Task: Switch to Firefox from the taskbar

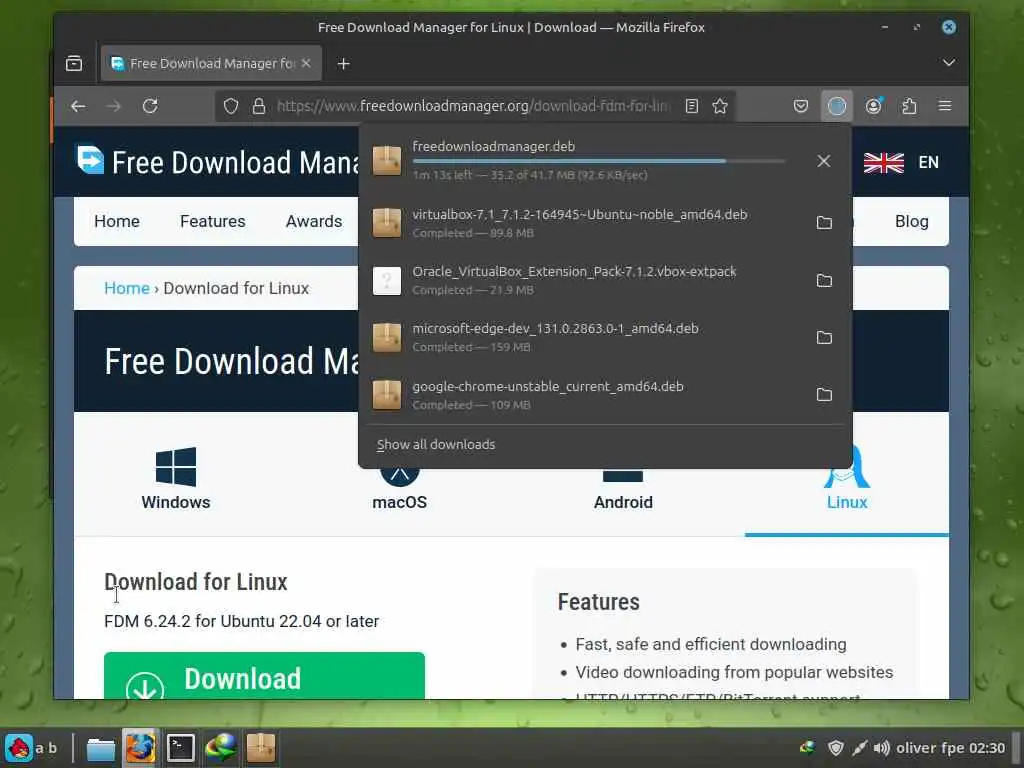Action: 140,748
